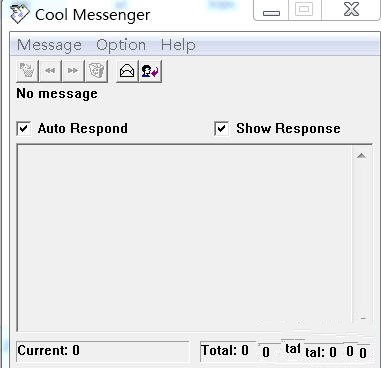Click the delete message trash icon
The image size is (381, 368).
(96, 71)
